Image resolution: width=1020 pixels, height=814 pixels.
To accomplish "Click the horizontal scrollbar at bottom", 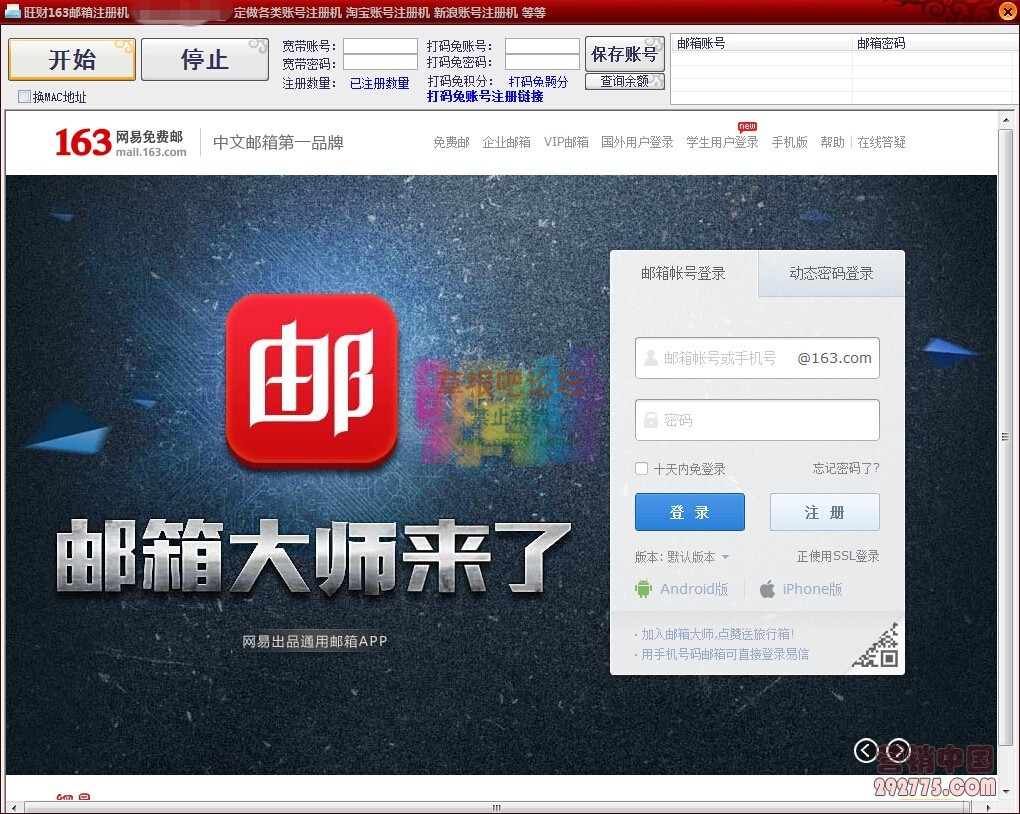I will [497, 807].
